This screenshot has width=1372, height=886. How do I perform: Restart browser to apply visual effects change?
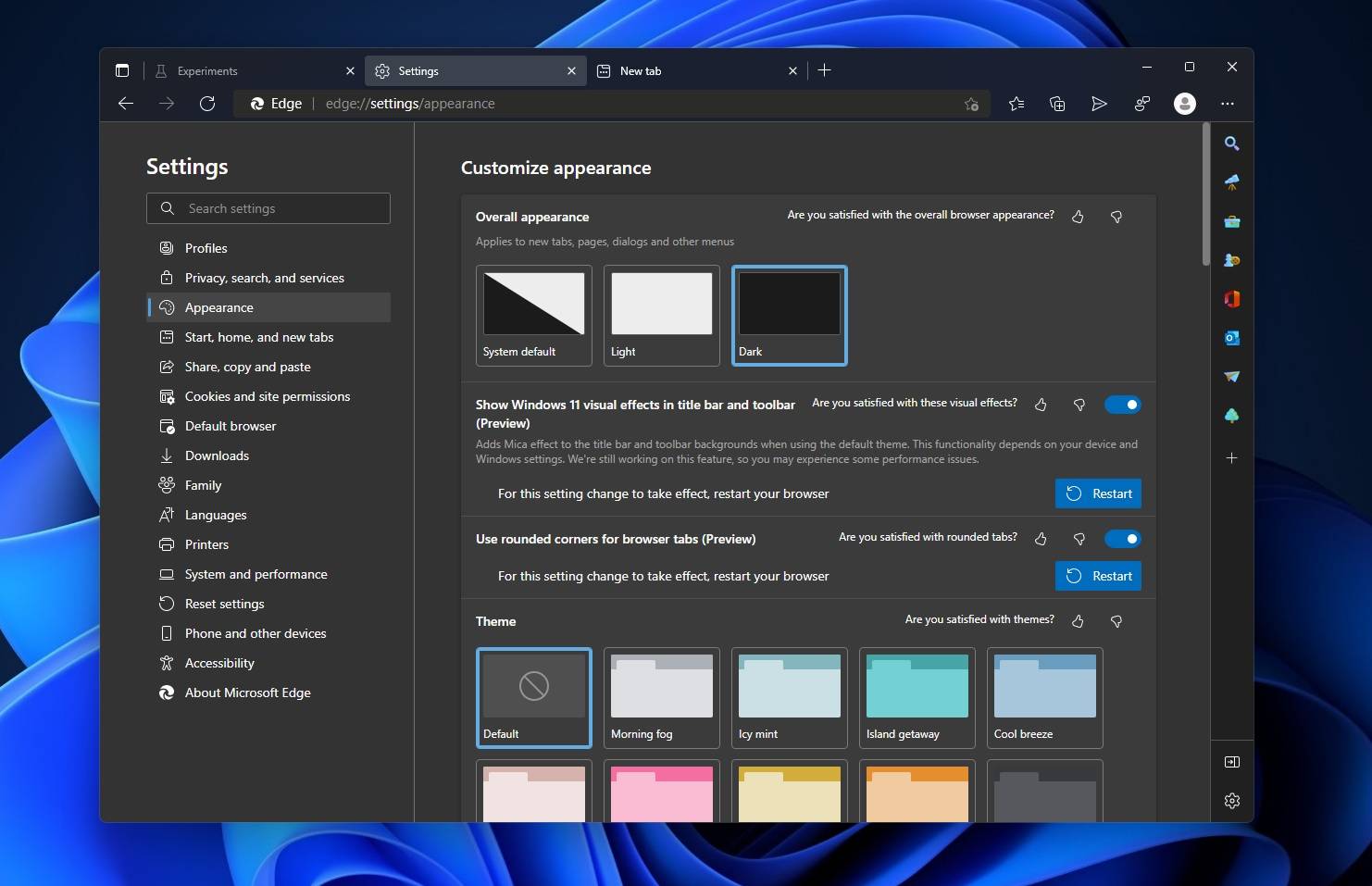click(1098, 493)
